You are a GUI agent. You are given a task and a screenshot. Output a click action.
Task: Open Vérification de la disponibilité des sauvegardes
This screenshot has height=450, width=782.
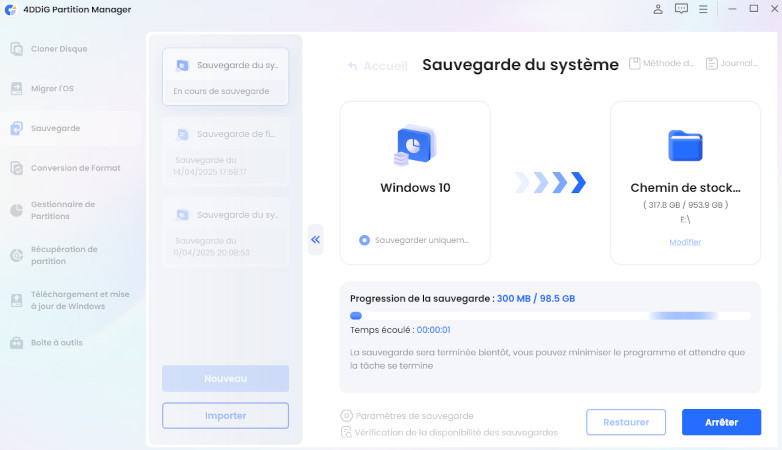(456, 433)
